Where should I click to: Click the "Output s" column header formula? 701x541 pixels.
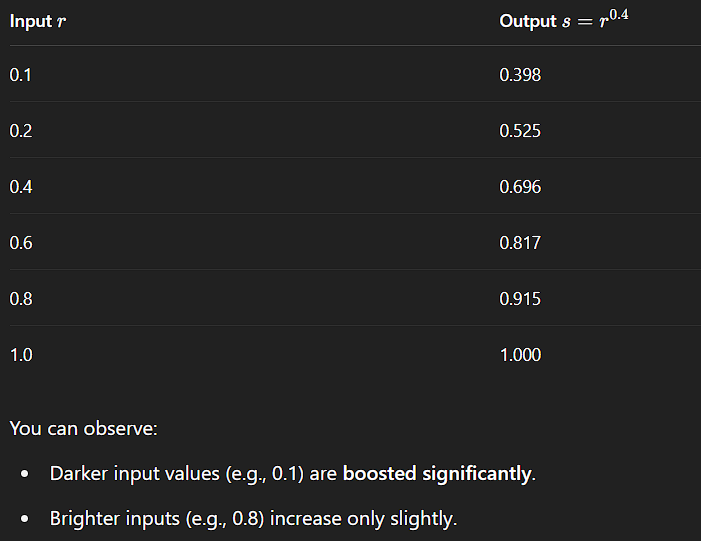click(564, 21)
